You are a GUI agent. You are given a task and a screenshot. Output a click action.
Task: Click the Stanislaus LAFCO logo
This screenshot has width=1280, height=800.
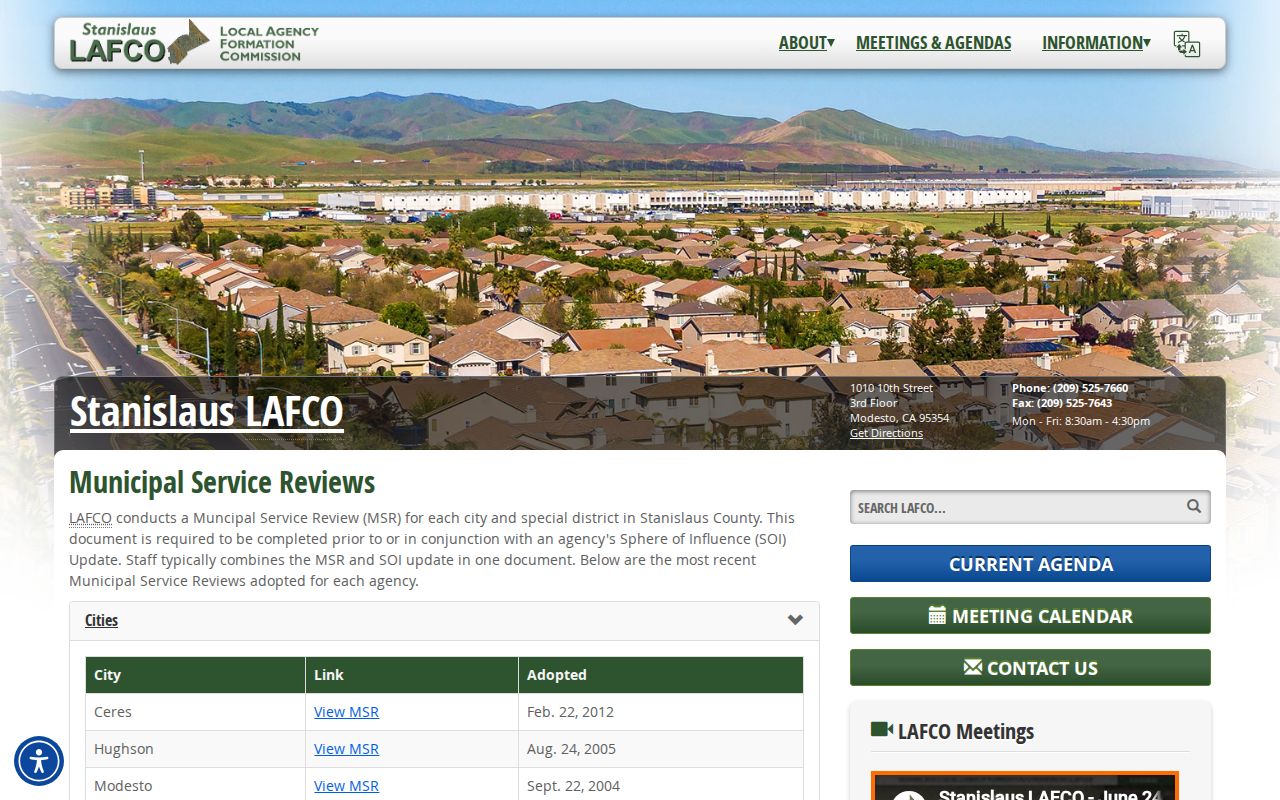click(194, 43)
